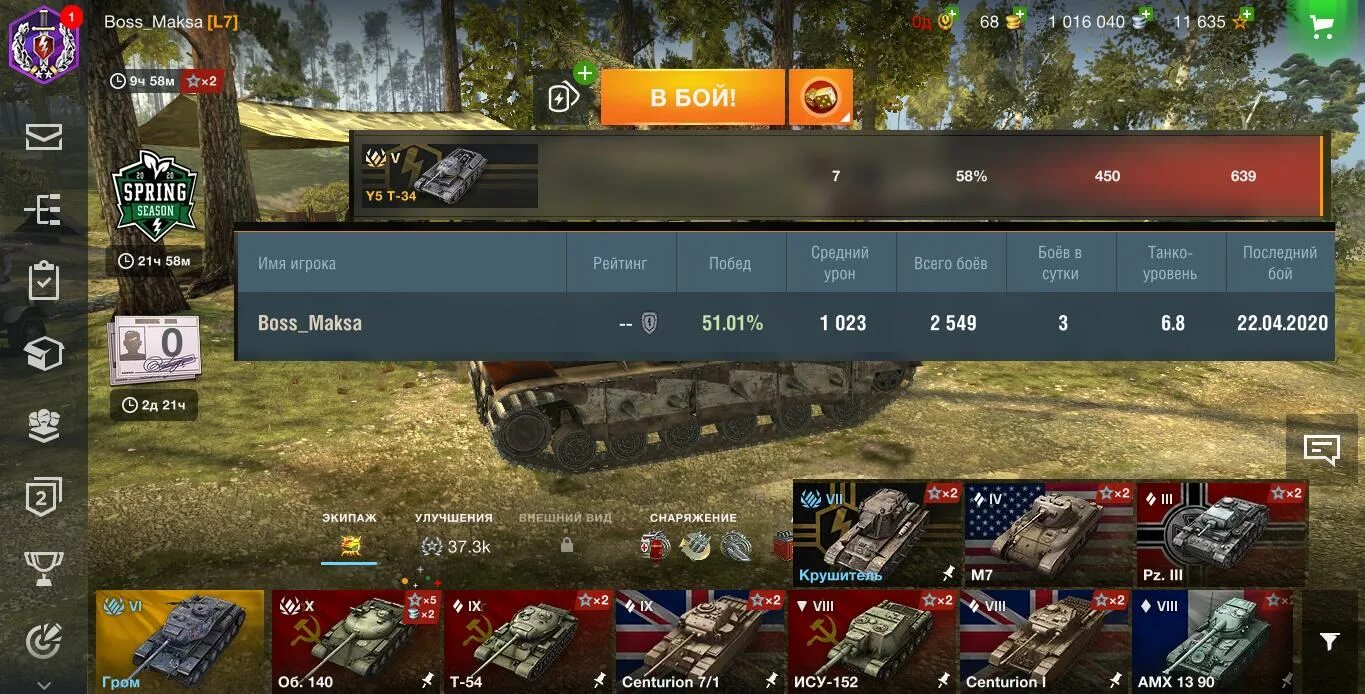Toggle the pin on Centurion 7/1 tank
The height and width of the screenshot is (694, 1365).
(772, 680)
